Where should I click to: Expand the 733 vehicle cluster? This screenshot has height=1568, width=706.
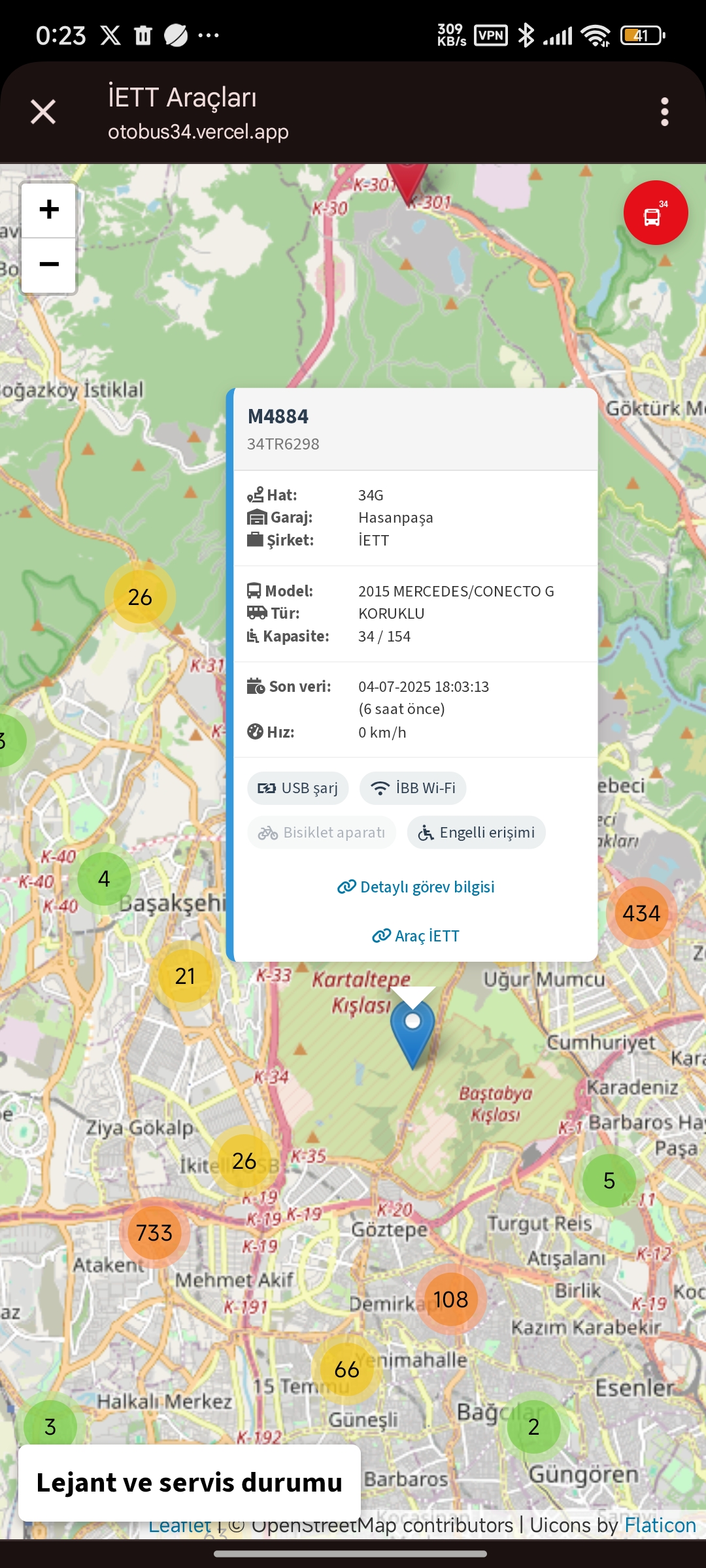pos(154,1233)
